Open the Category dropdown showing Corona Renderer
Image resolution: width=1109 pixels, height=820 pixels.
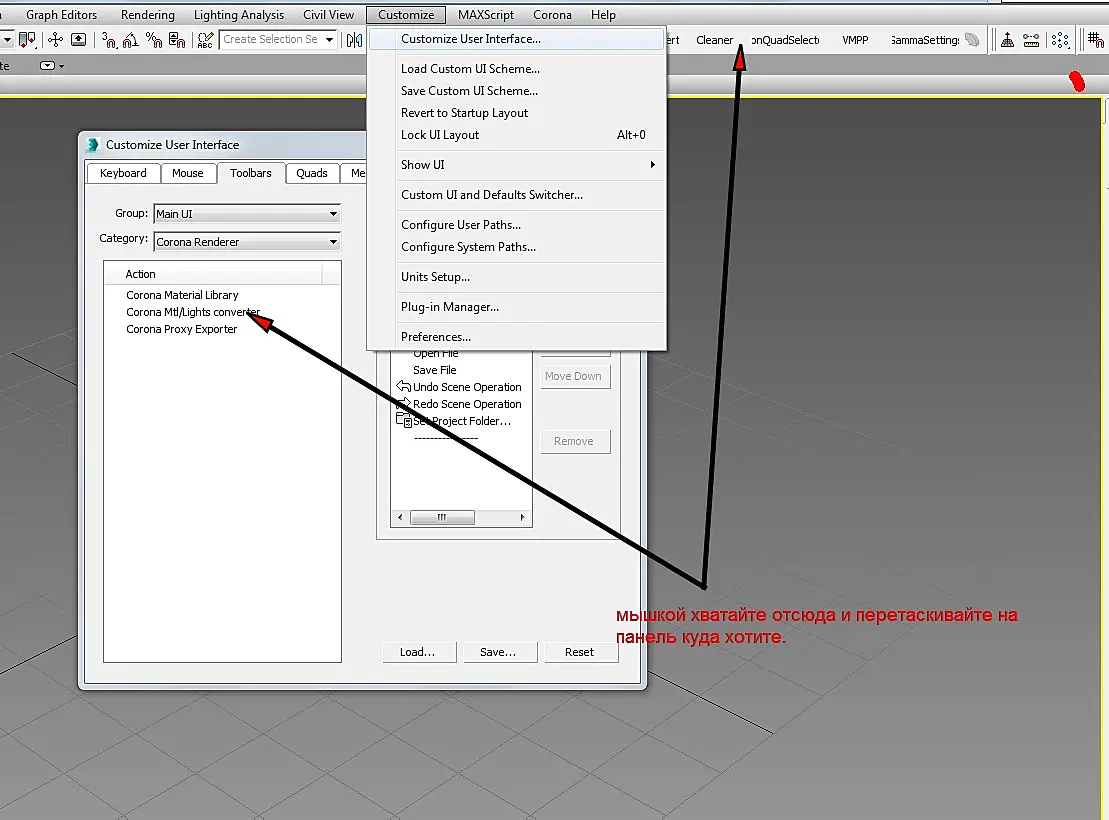247,242
